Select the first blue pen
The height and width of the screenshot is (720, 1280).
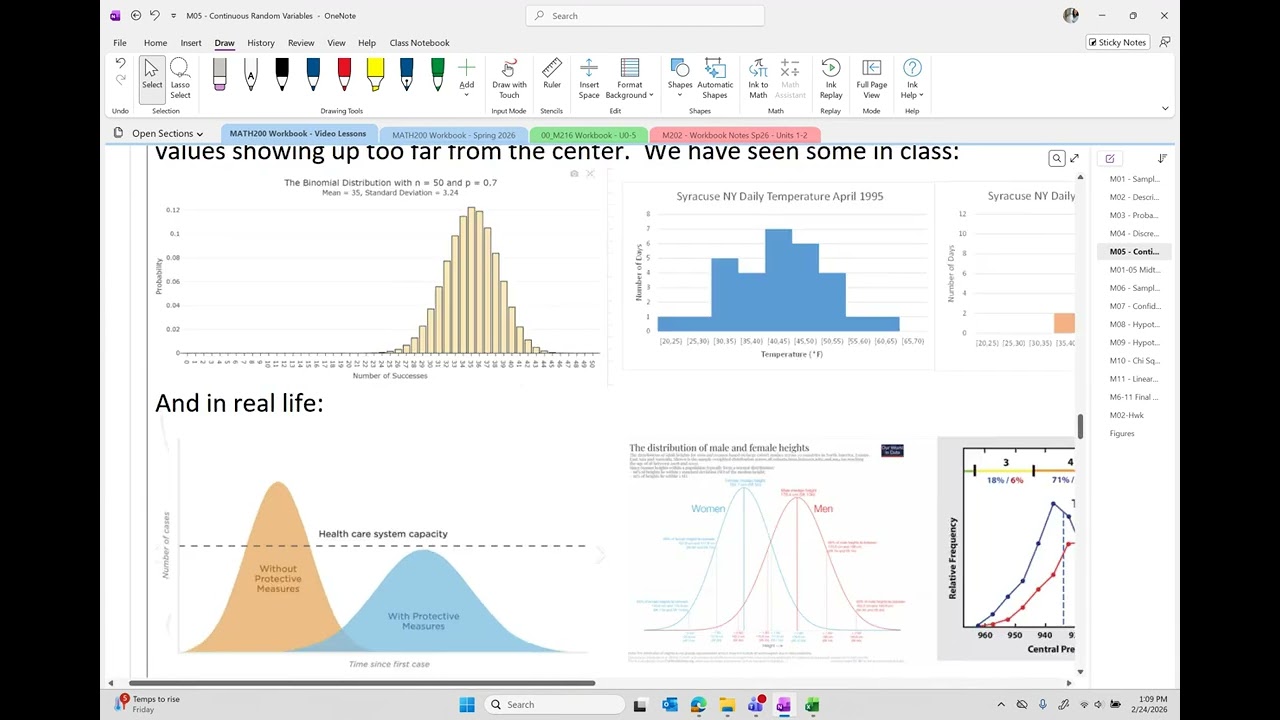pos(313,75)
